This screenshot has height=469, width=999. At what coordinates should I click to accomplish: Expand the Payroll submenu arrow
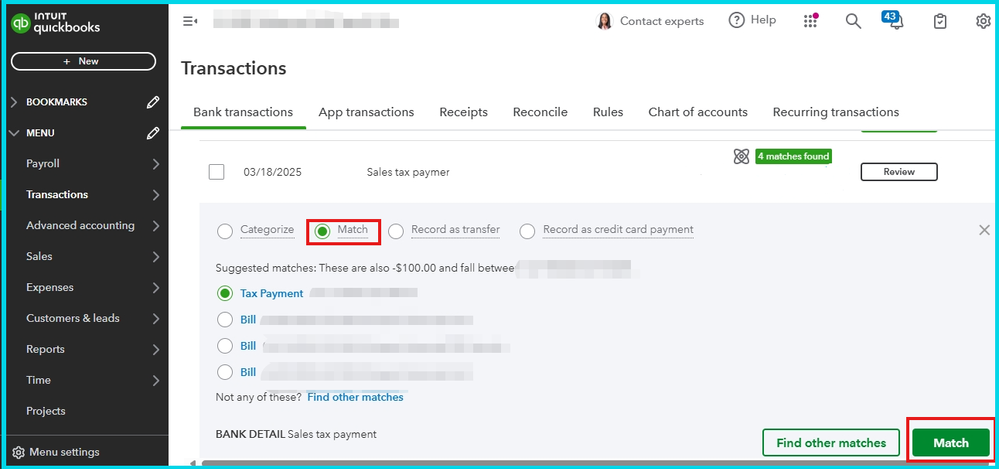point(156,164)
